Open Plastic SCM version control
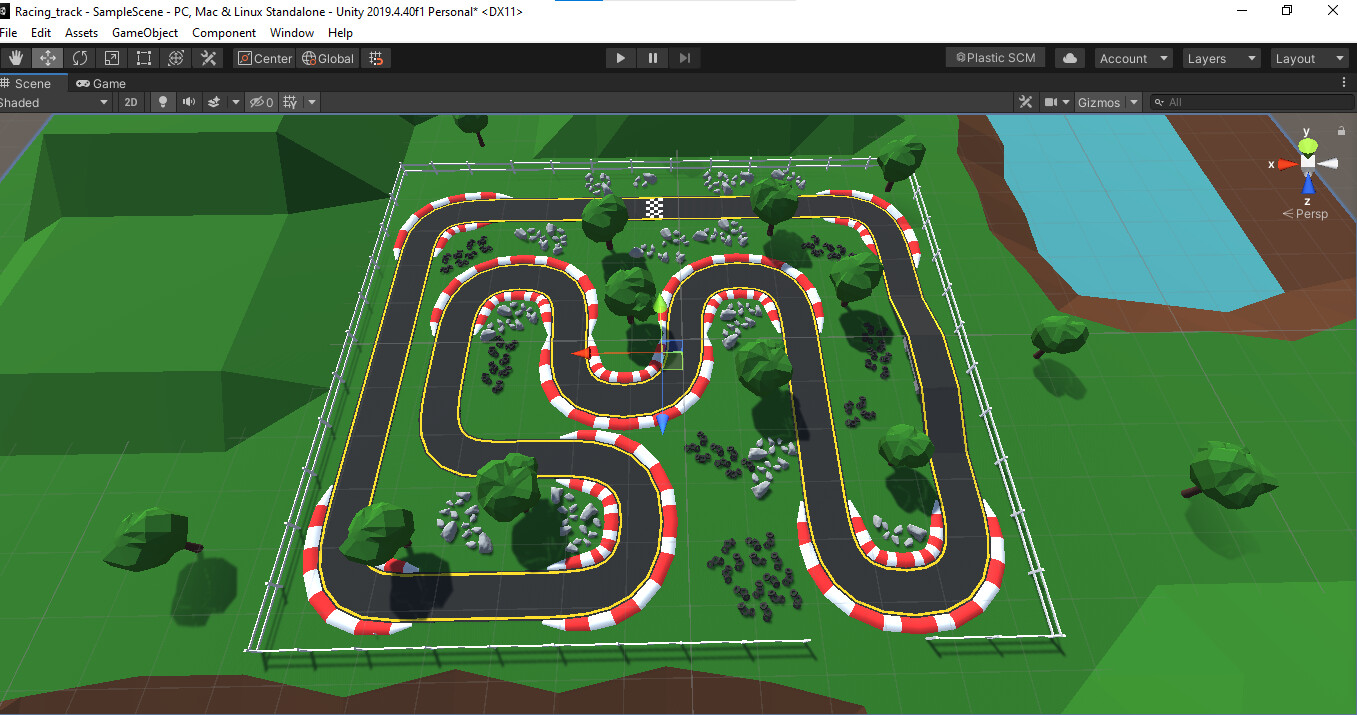This screenshot has width=1357, height=715. click(995, 57)
